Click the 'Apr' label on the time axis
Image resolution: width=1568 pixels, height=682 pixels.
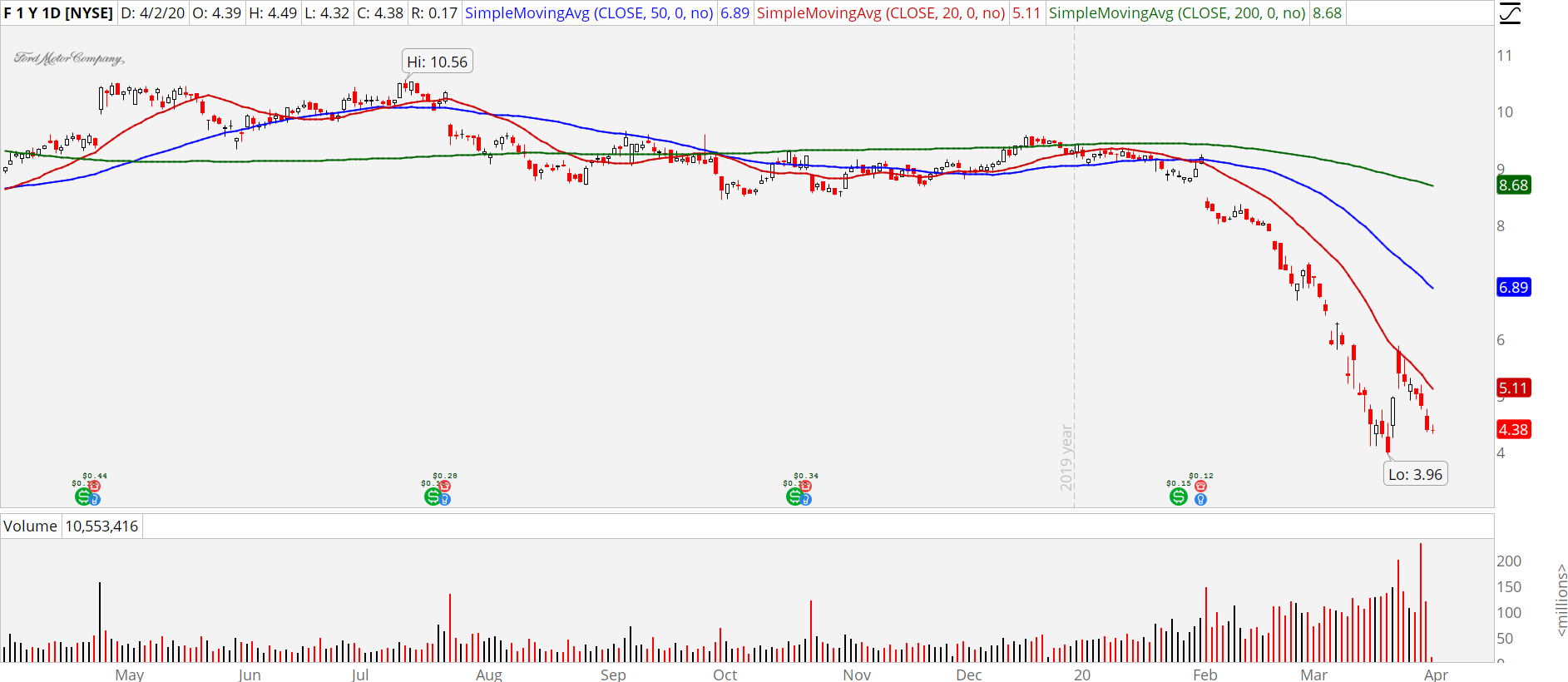point(1436,675)
